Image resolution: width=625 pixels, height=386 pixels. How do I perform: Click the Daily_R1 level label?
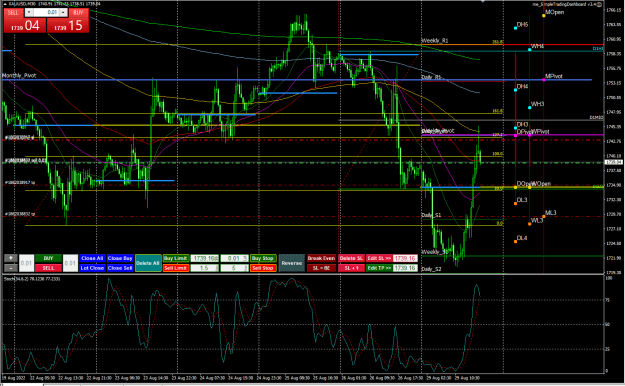pyautogui.click(x=432, y=77)
